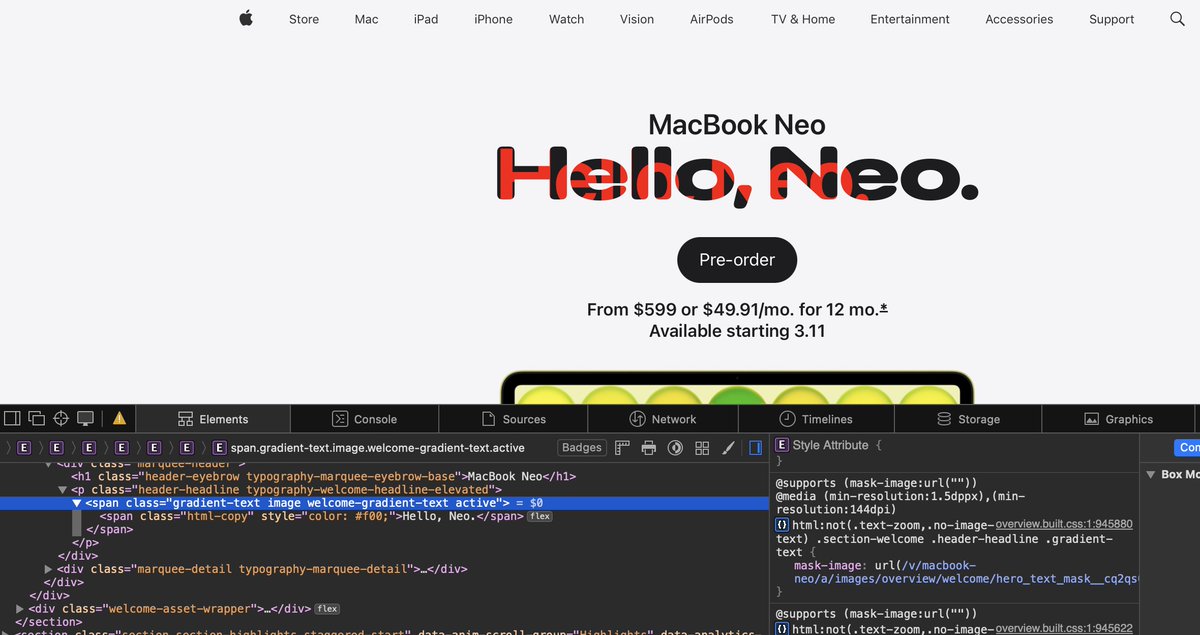The image size is (1200, 635).
Task: Go to iPad in the navigation bar
Action: coord(426,19)
